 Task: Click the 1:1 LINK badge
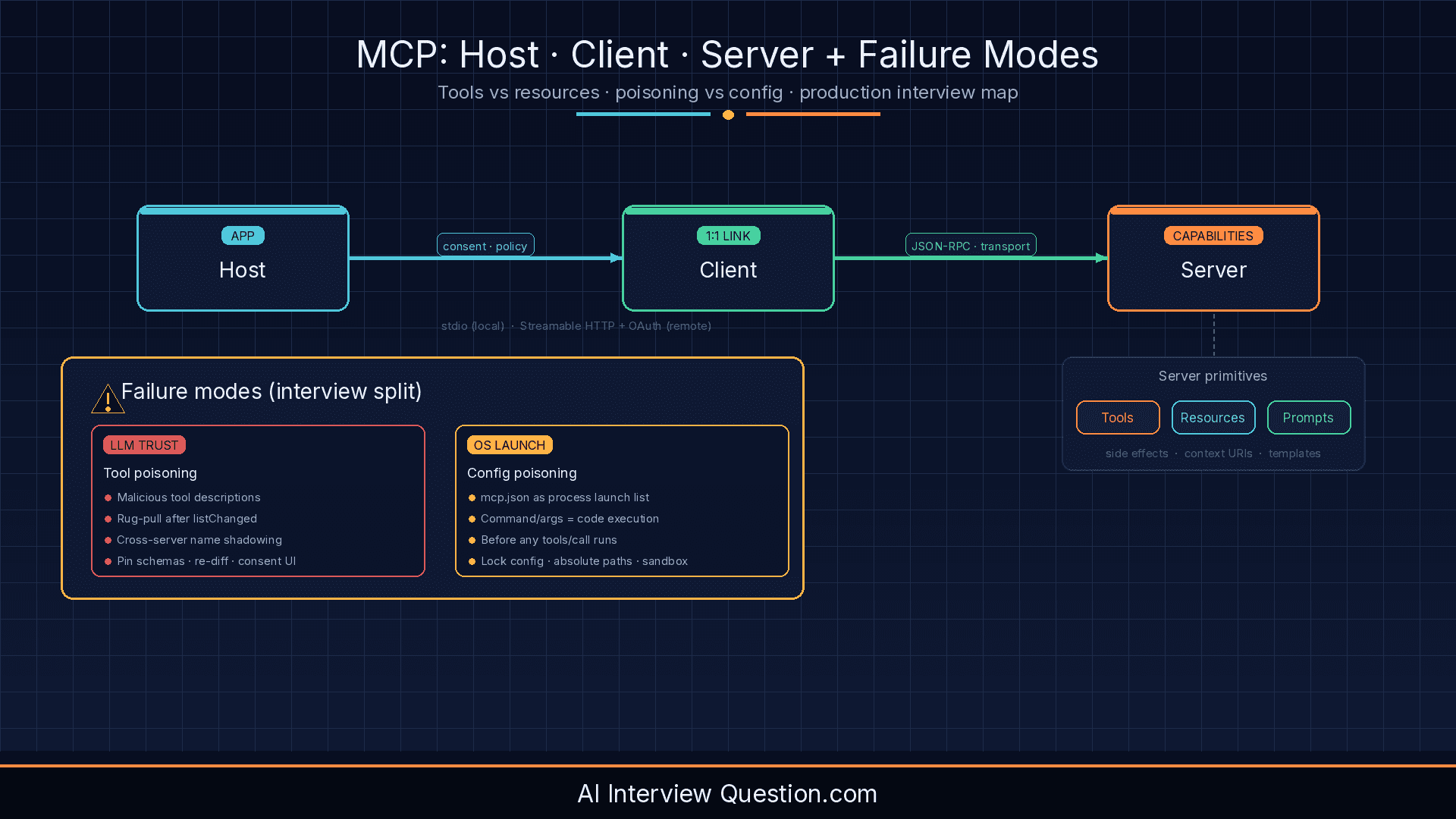coord(728,236)
